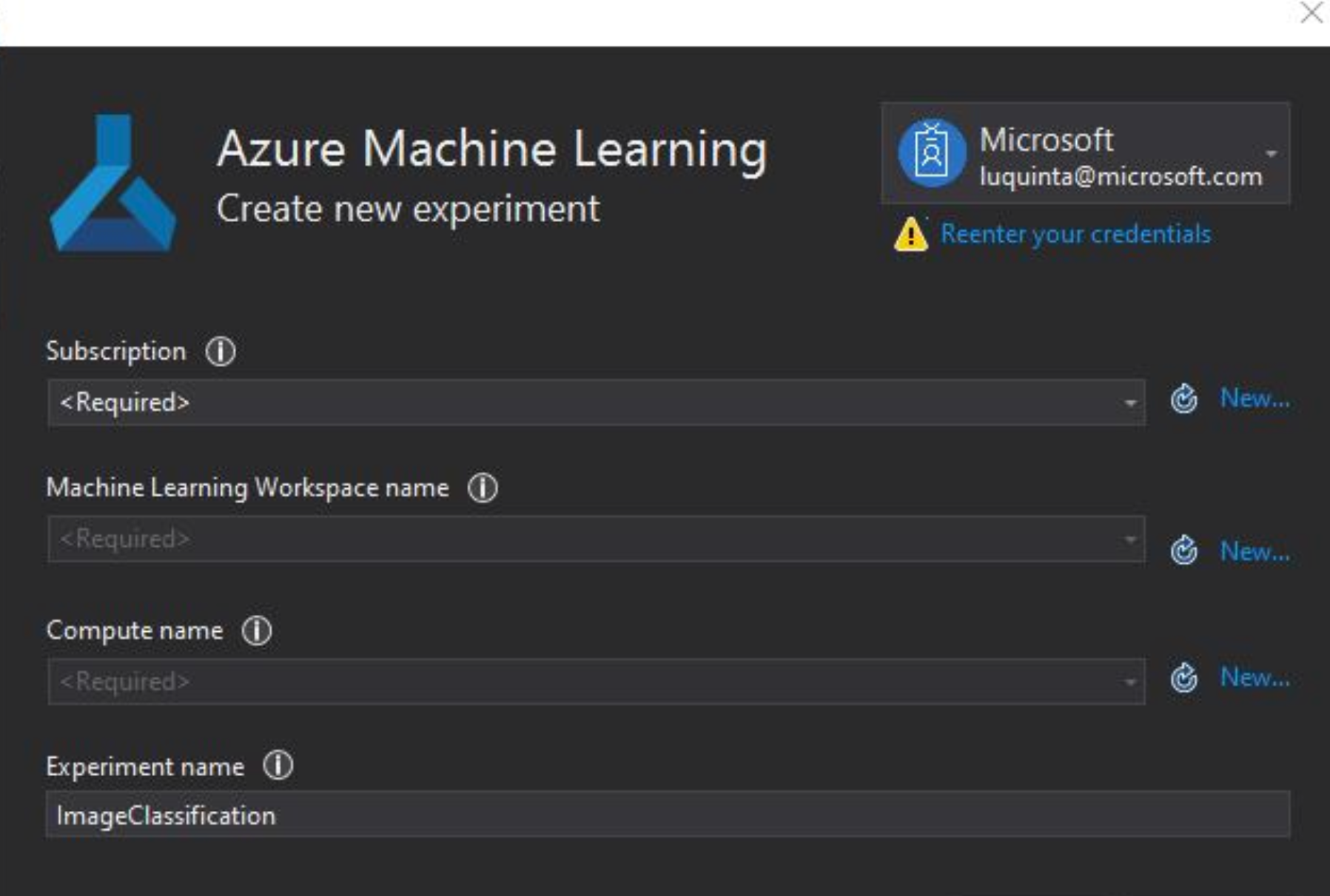Click the Experiment name info icon
The width and height of the screenshot is (1330, 896).
[x=279, y=767]
